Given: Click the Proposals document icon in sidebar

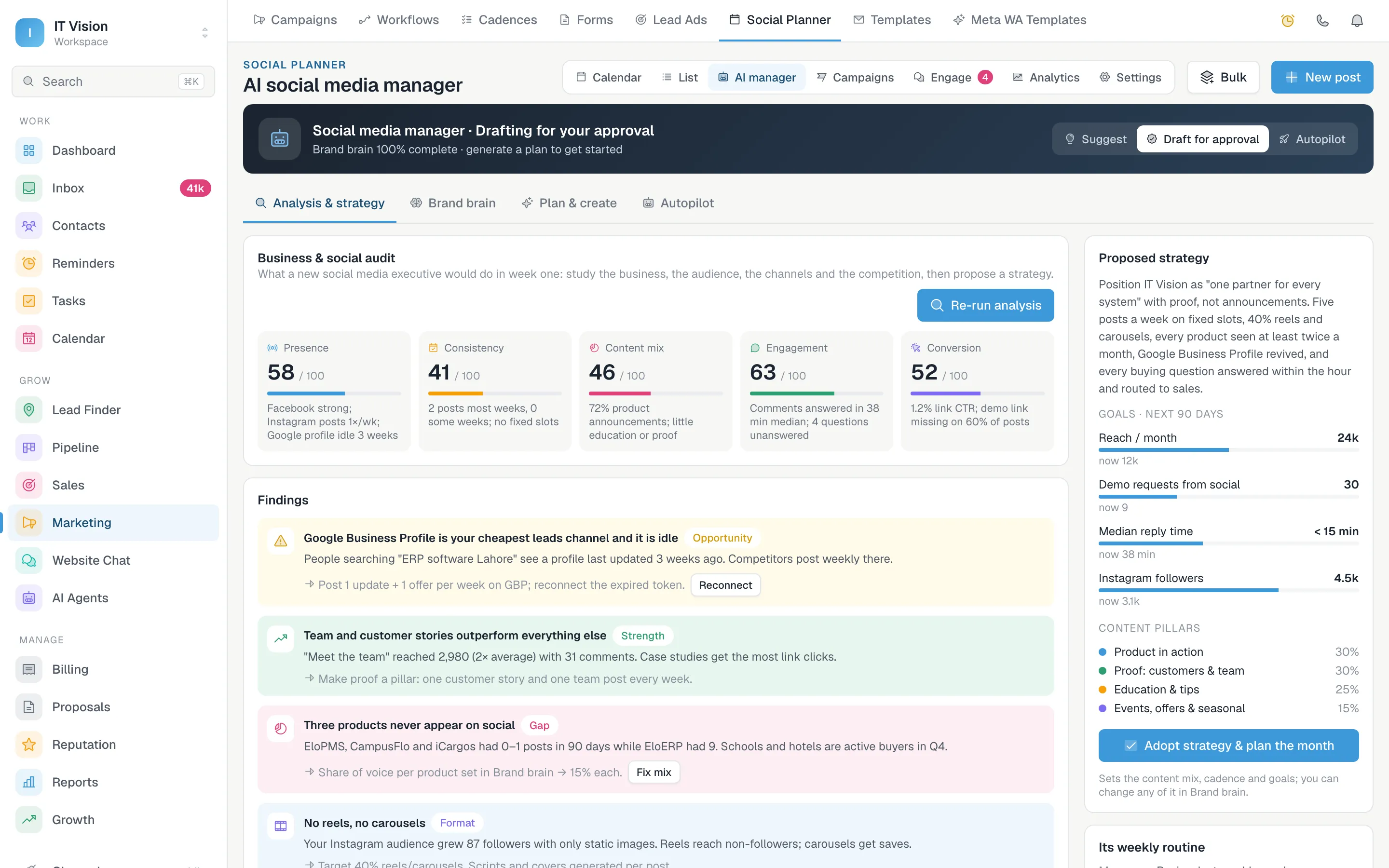Looking at the screenshot, I should pos(29,706).
